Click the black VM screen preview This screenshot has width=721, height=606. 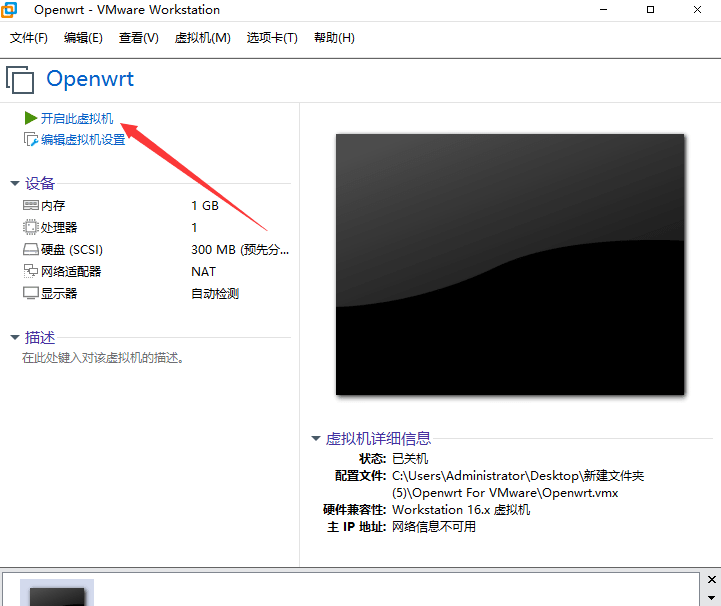pos(510,265)
